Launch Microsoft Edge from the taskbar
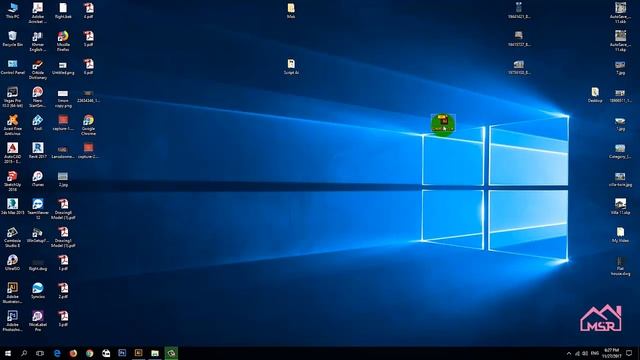Viewport: 640px width, 360px height. click(x=57, y=353)
